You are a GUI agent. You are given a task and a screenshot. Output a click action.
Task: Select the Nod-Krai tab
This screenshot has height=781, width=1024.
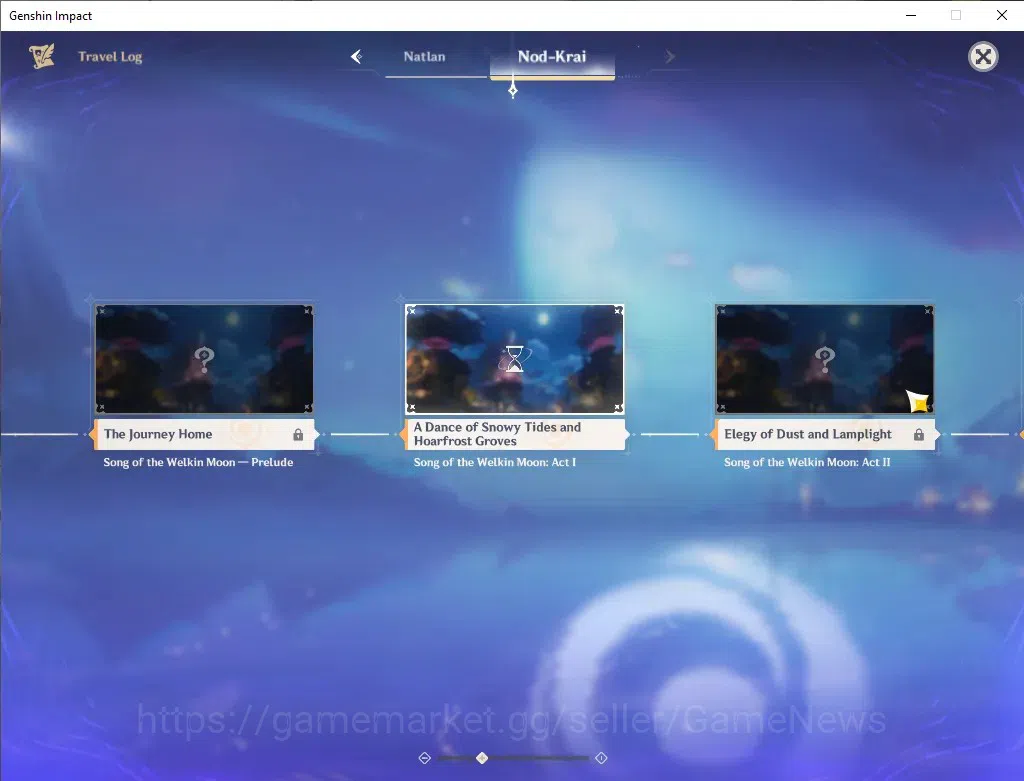pyautogui.click(x=552, y=57)
